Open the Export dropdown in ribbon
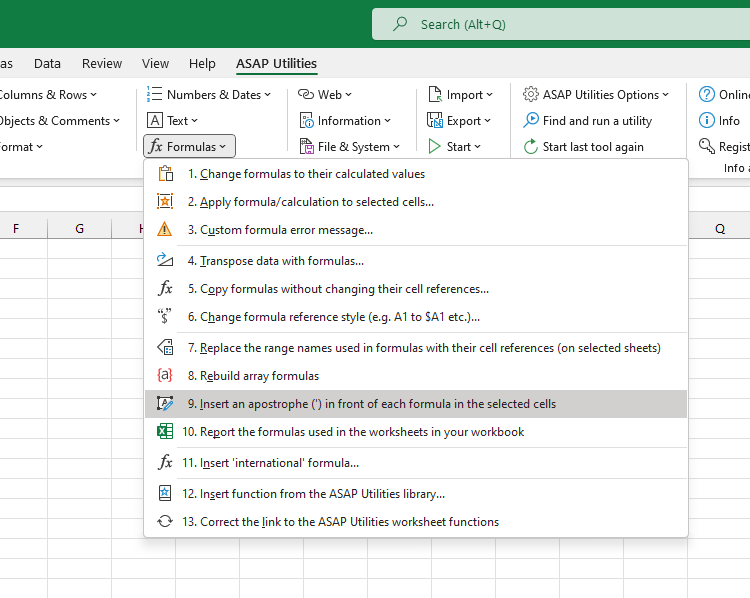Viewport: 750px width, 598px height. click(460, 121)
